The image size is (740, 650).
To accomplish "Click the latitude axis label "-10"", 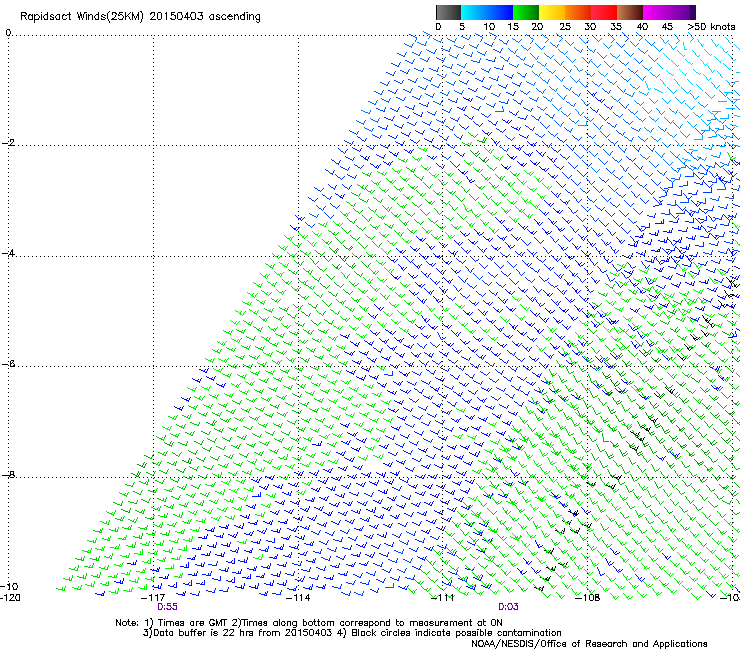I will pos(9,586).
